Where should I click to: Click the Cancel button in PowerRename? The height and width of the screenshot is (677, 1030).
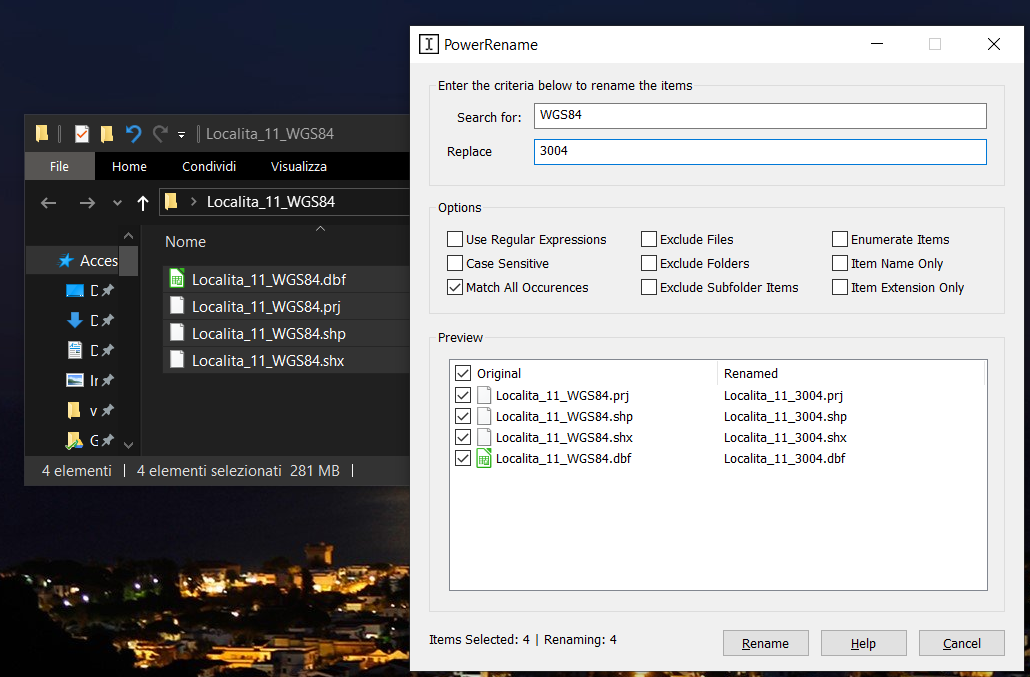[961, 643]
